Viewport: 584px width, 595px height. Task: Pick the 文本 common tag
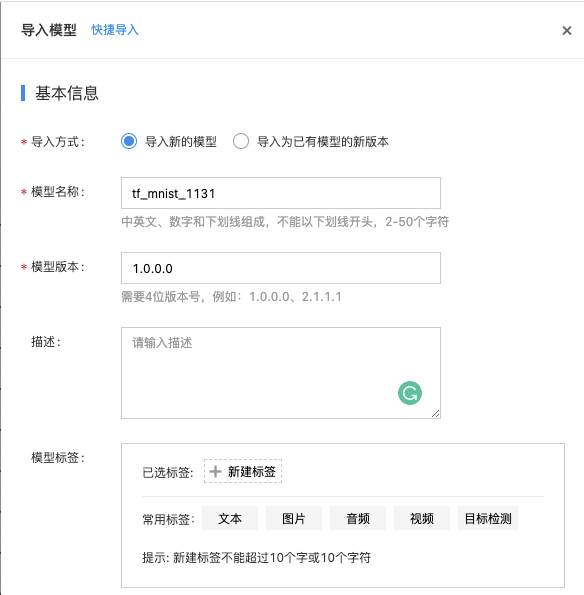[230, 518]
